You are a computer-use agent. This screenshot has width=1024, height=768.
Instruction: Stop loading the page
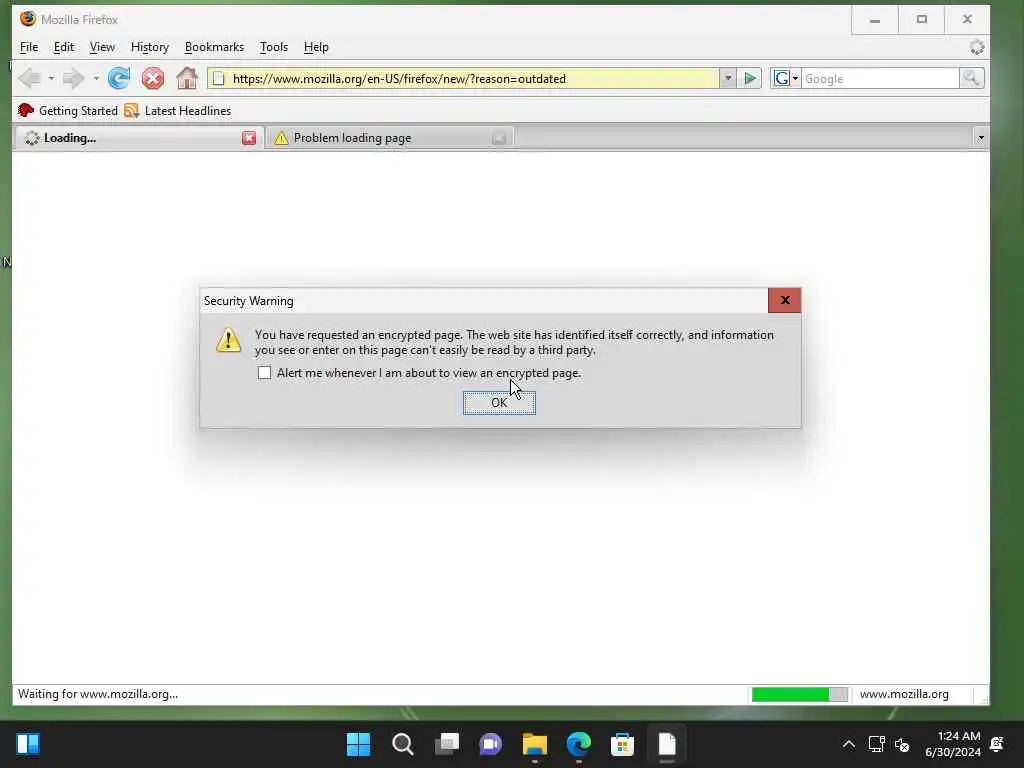tap(153, 78)
